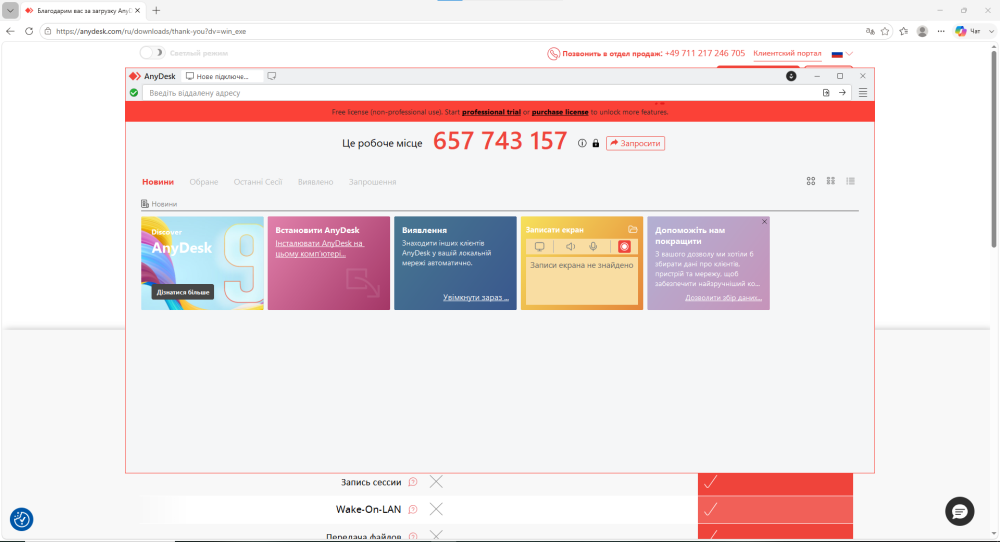Open cookie settings badge at bottom left
The height and width of the screenshot is (542, 1000).
[x=22, y=519]
